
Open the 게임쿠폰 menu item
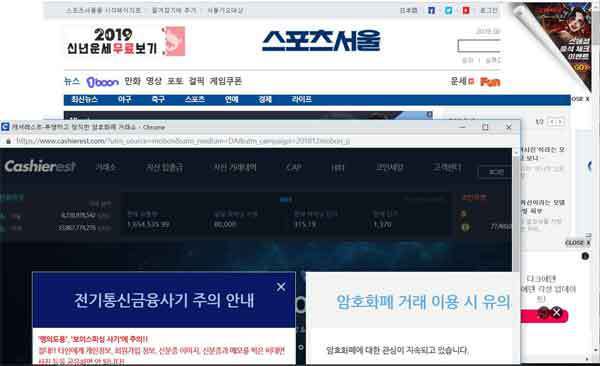click(x=225, y=81)
